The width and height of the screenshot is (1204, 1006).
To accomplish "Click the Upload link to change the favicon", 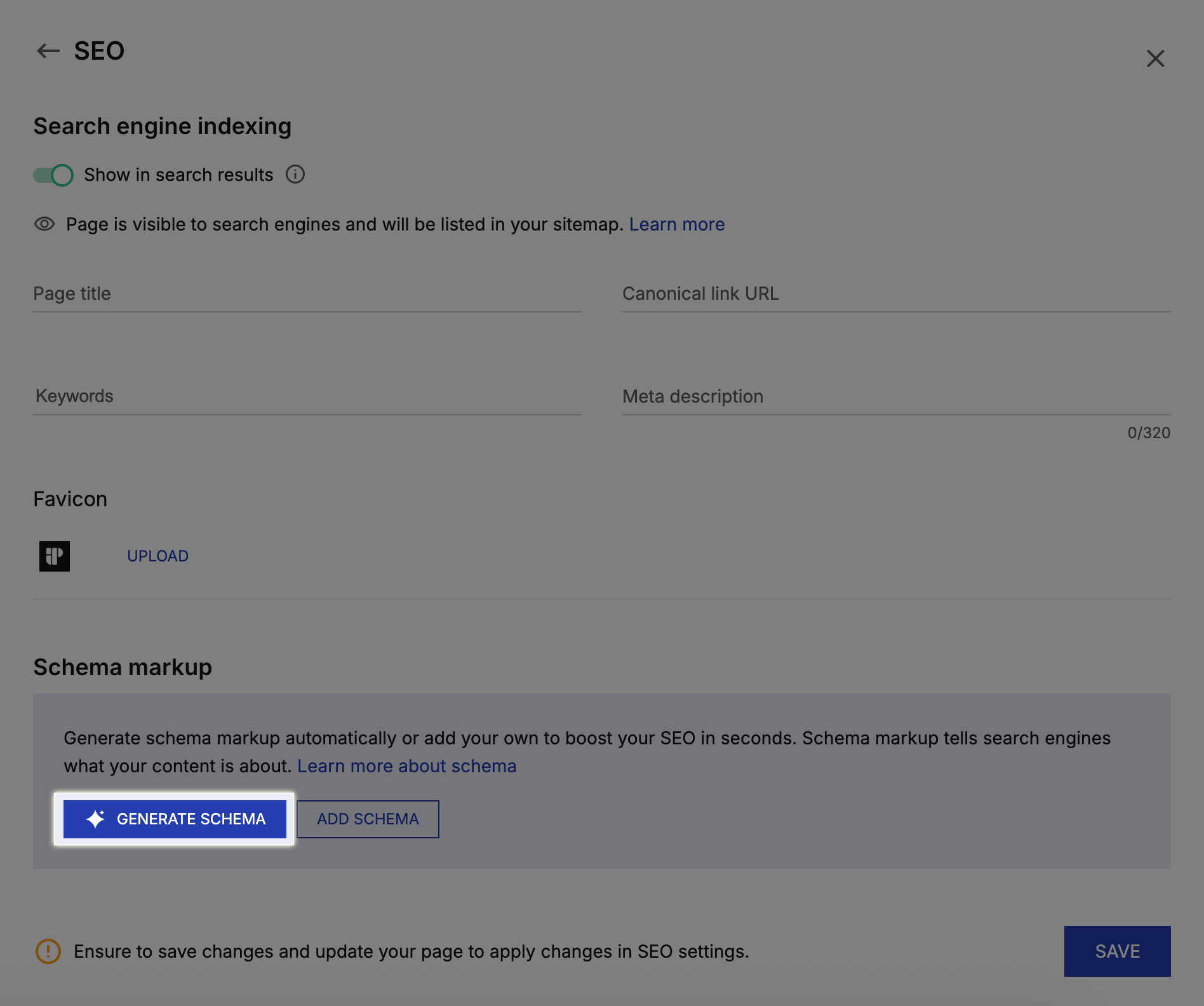I will click(157, 556).
